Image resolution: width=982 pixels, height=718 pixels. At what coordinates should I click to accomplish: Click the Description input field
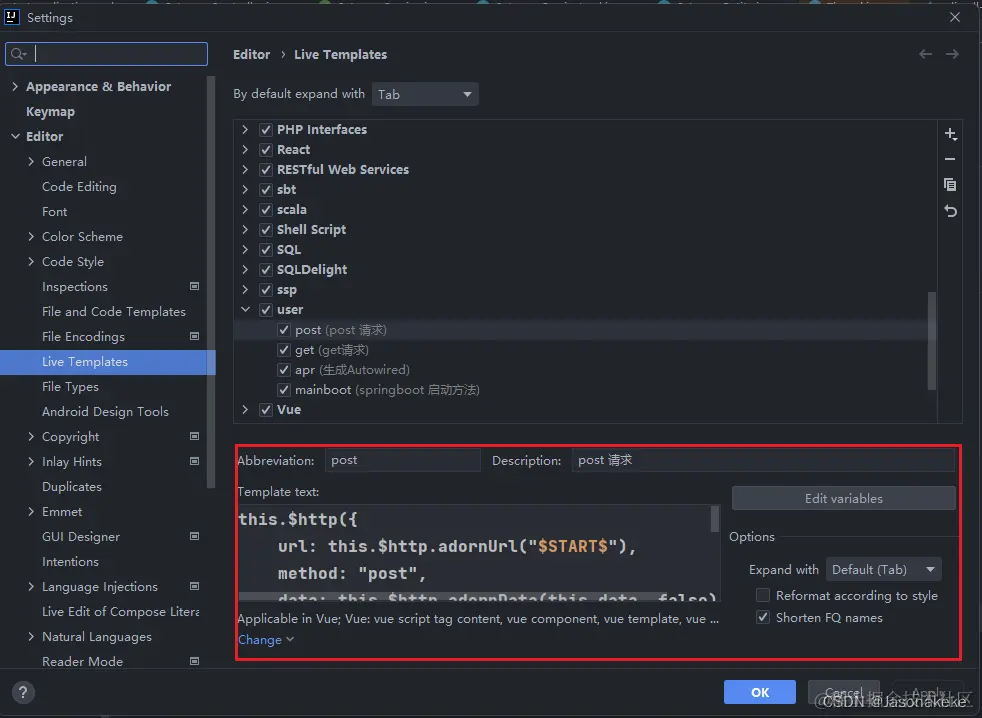point(763,460)
